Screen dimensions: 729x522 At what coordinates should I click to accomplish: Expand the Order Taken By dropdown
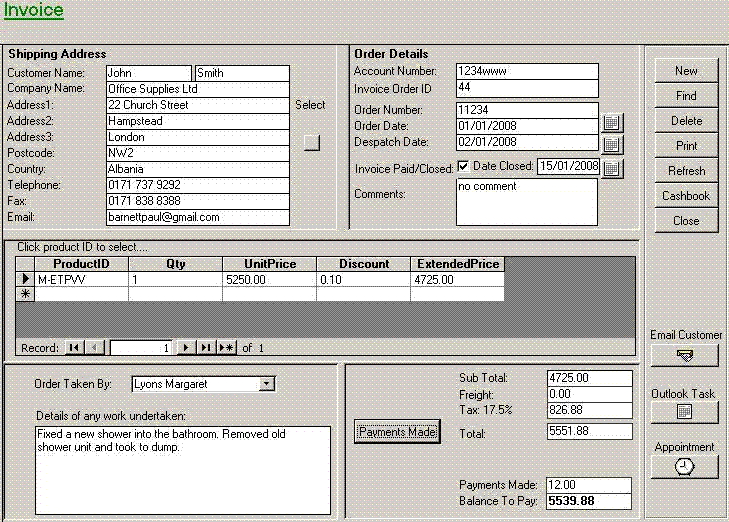point(266,383)
